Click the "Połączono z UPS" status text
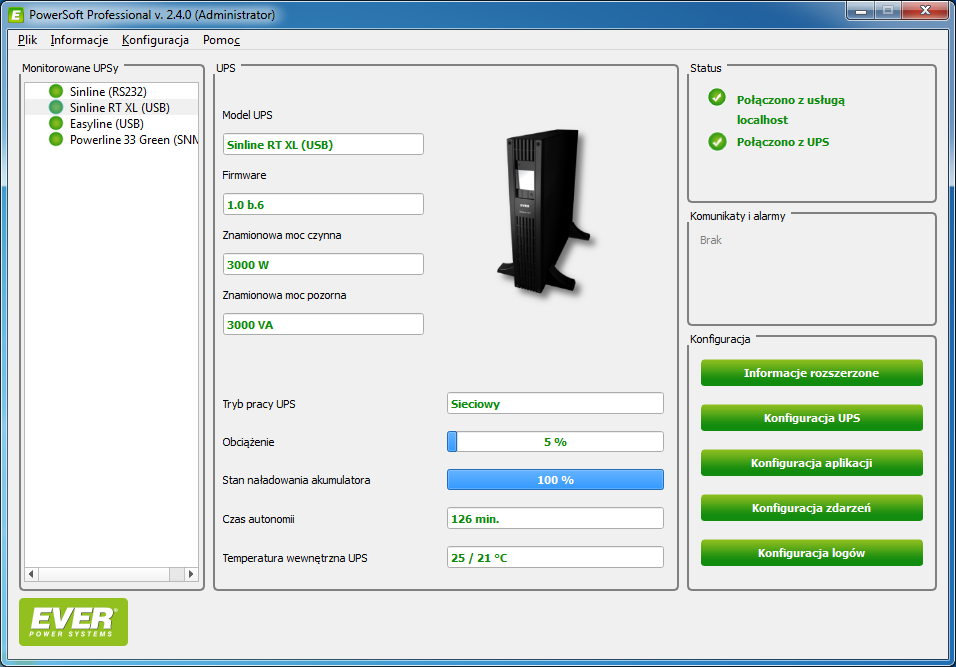Image resolution: width=956 pixels, height=667 pixels. (783, 142)
